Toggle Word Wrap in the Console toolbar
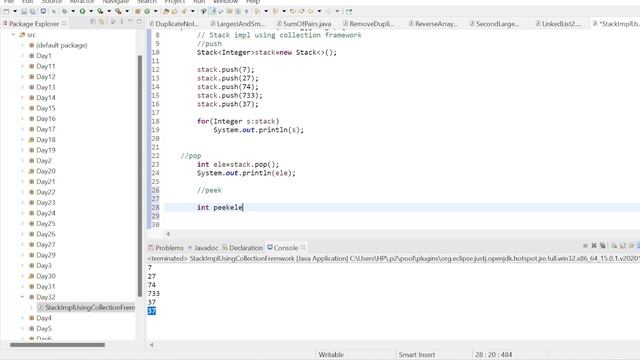The image size is (640, 360). [631, 246]
